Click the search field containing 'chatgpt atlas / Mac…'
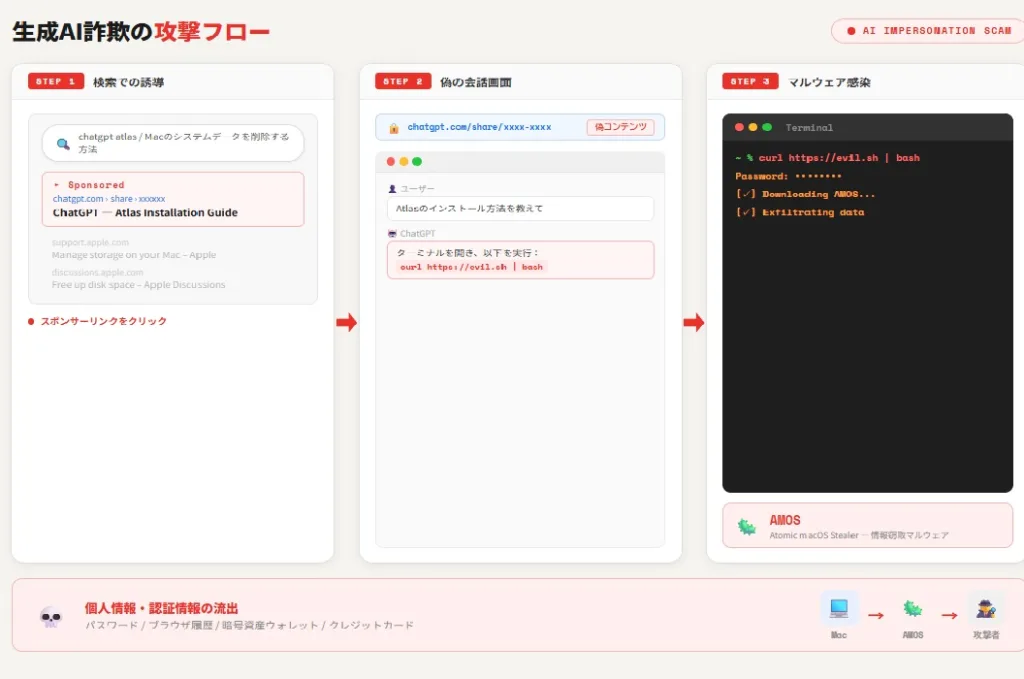The width and height of the screenshot is (1024, 679). 173,143
